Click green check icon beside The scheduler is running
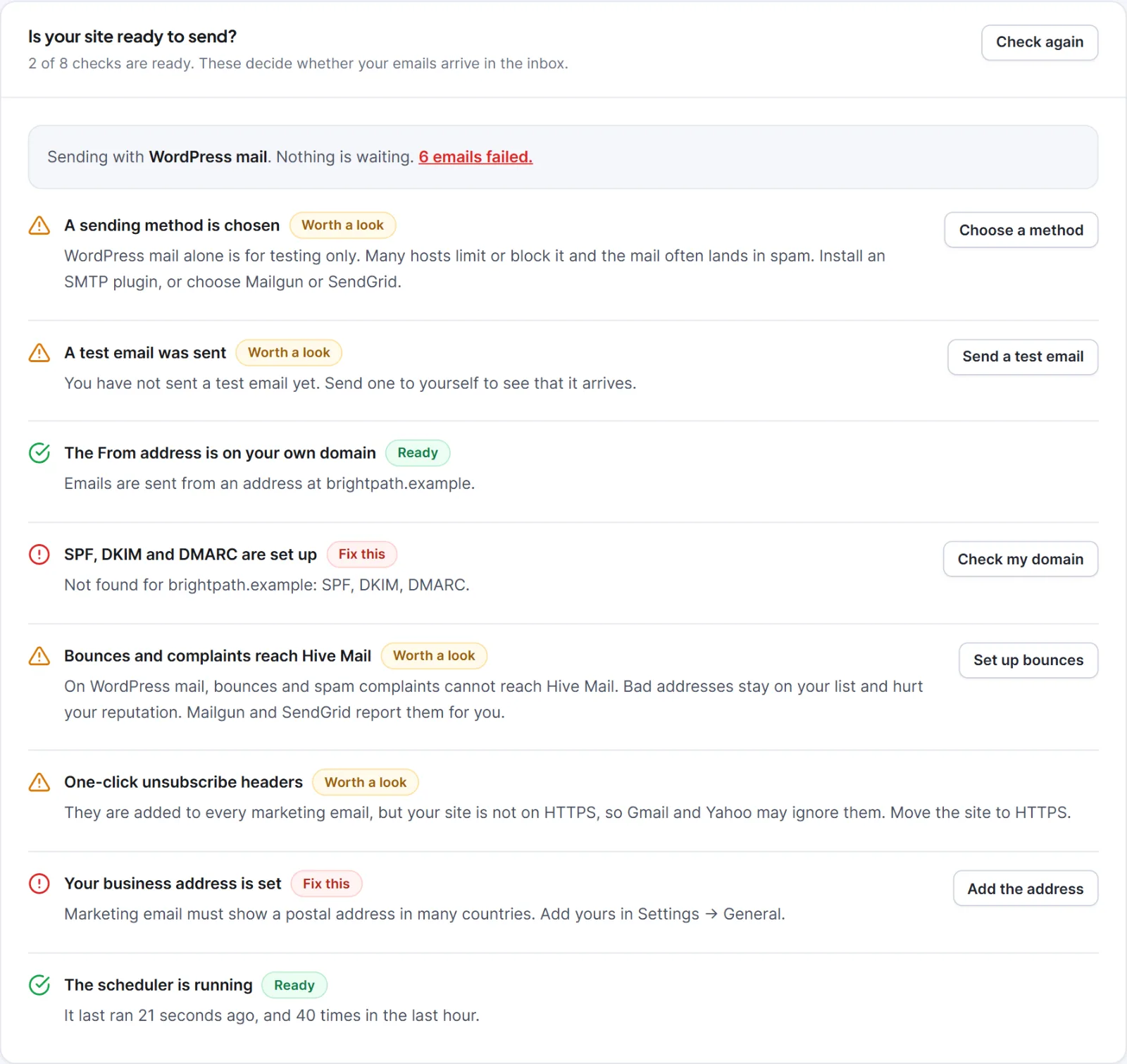The width and height of the screenshot is (1127, 1064). [x=39, y=985]
